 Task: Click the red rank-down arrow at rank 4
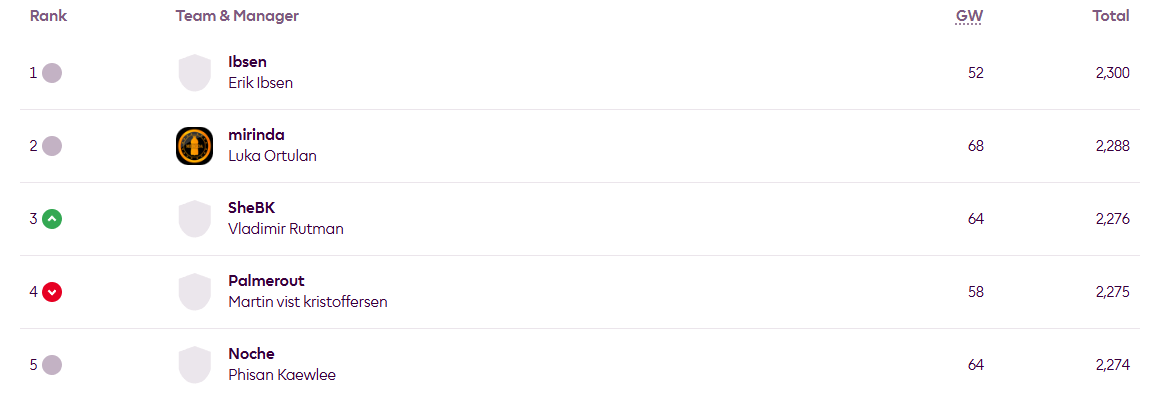pos(52,292)
